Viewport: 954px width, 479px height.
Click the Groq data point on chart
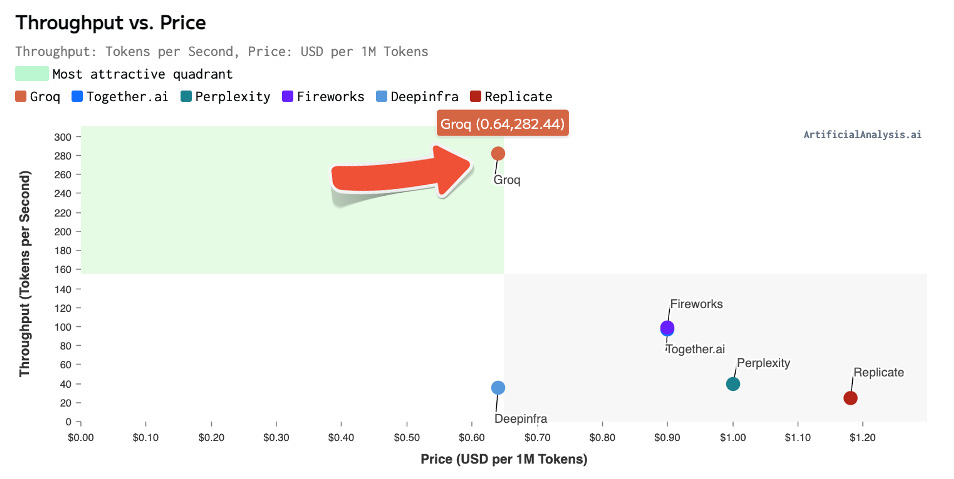[x=498, y=153]
